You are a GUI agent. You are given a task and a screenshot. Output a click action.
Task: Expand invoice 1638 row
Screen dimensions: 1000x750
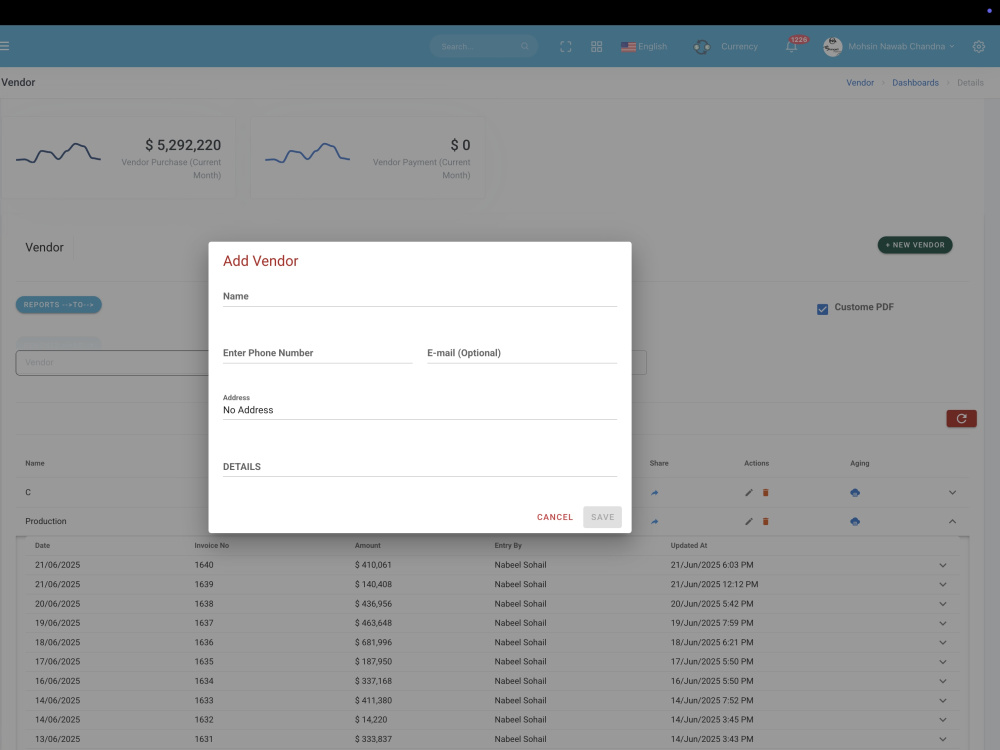point(943,604)
